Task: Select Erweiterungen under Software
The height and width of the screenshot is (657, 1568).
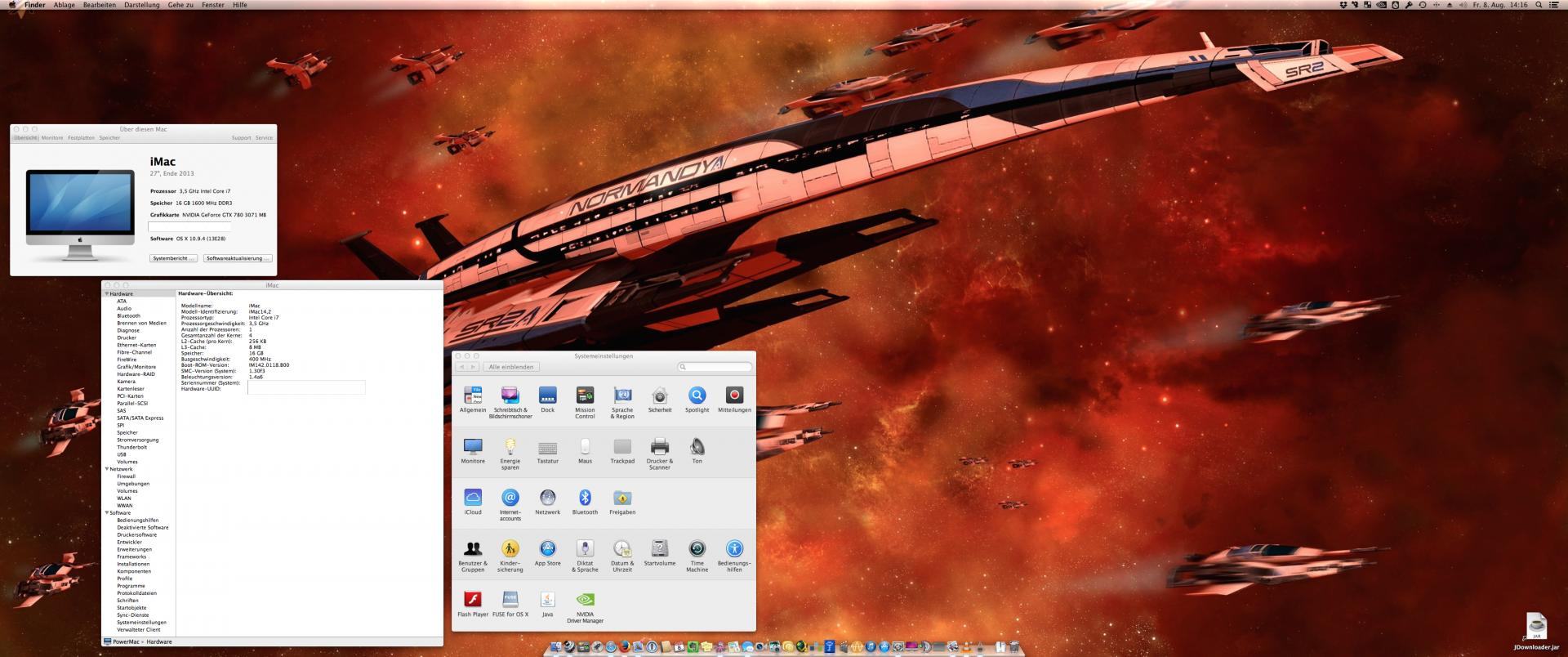Action: coord(134,550)
